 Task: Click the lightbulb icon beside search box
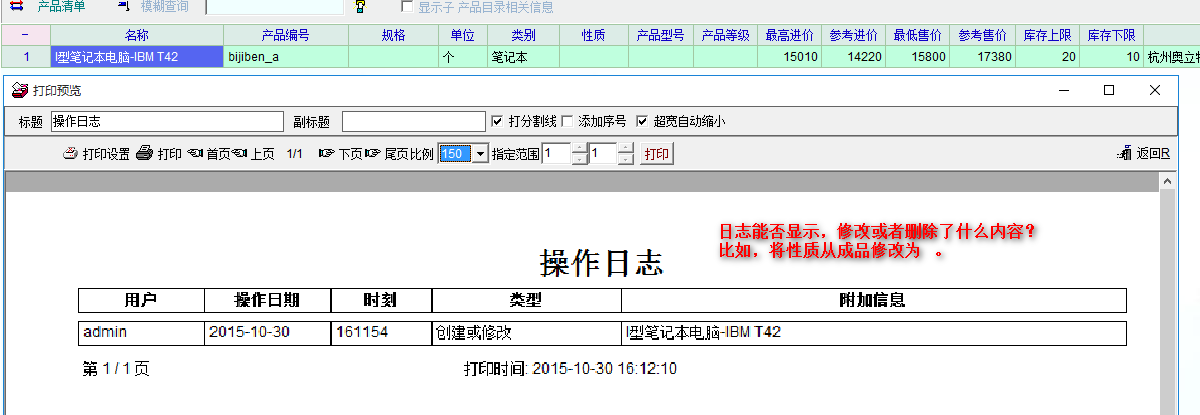pyautogui.click(x=360, y=7)
